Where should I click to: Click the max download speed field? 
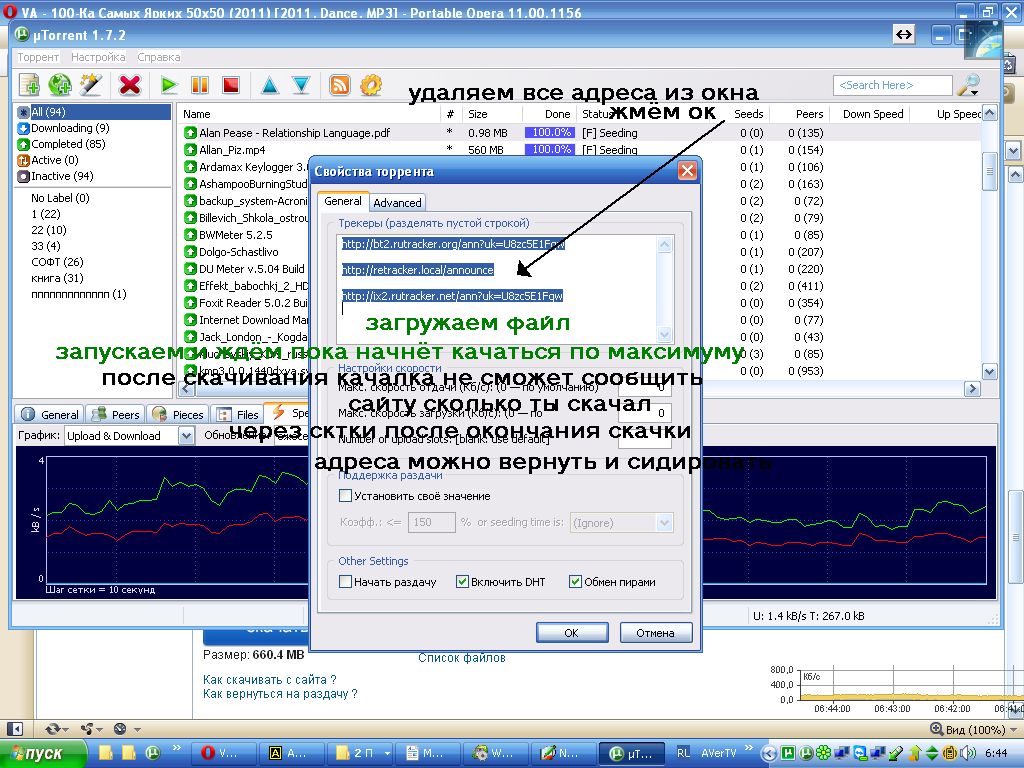tap(645, 413)
